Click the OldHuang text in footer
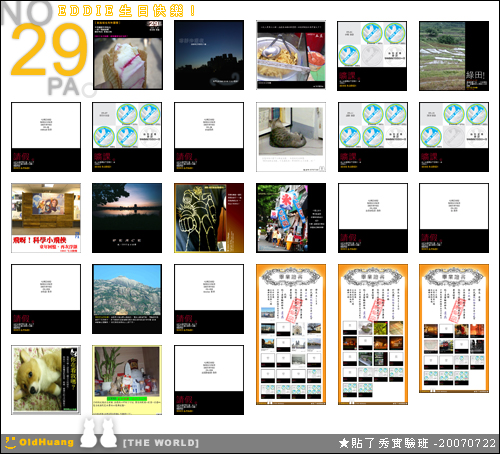Viewport: 500px width, 454px height. pyautogui.click(x=46, y=442)
